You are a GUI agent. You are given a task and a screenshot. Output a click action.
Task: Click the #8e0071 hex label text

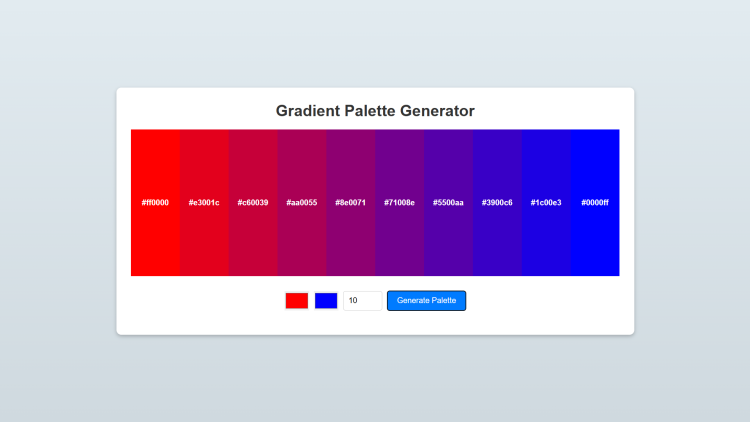pyautogui.click(x=351, y=202)
